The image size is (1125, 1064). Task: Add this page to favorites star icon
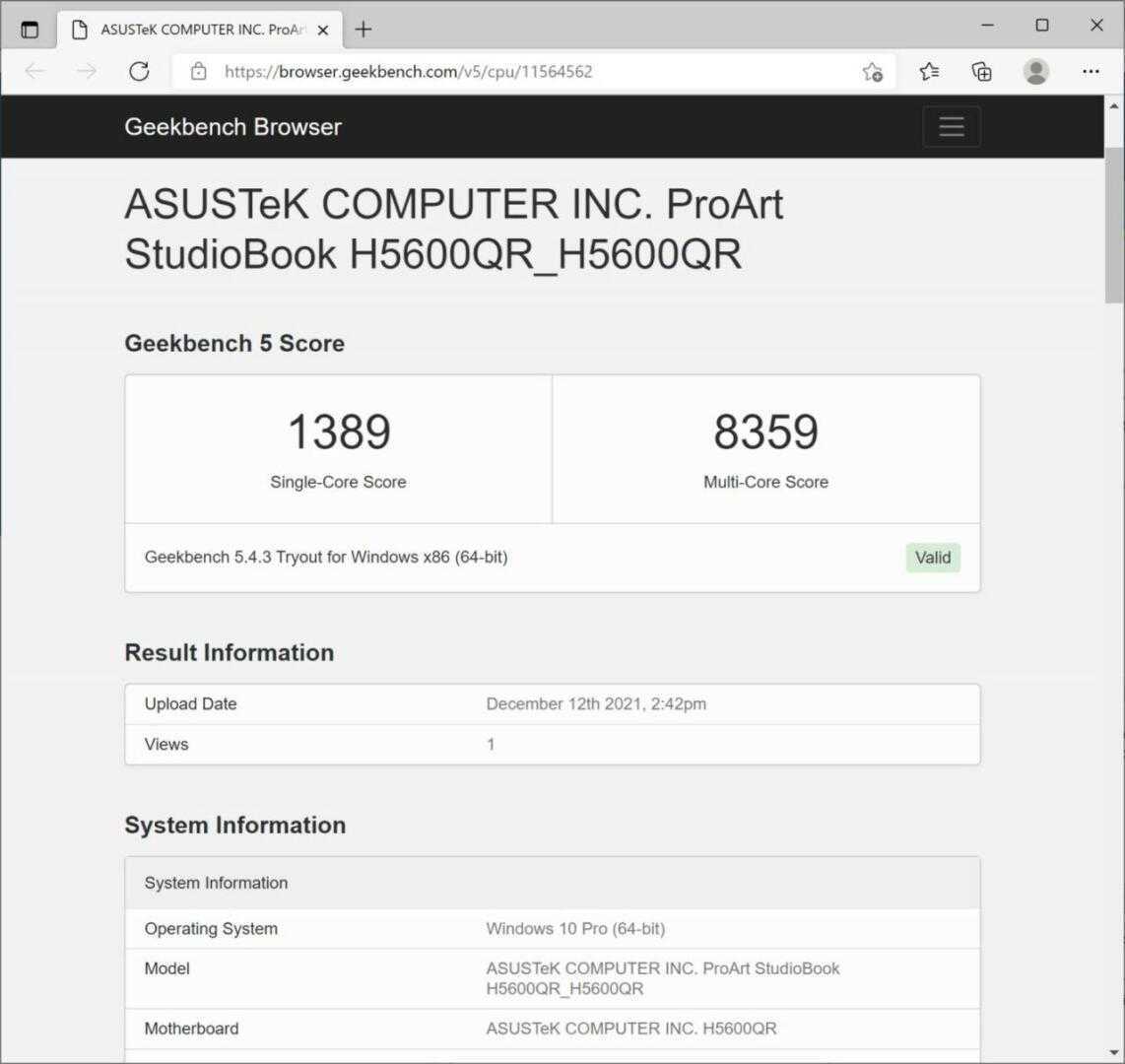tap(872, 71)
